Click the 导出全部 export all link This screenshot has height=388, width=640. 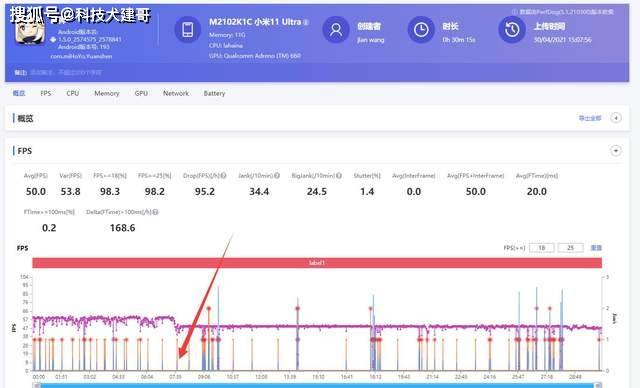coord(590,118)
